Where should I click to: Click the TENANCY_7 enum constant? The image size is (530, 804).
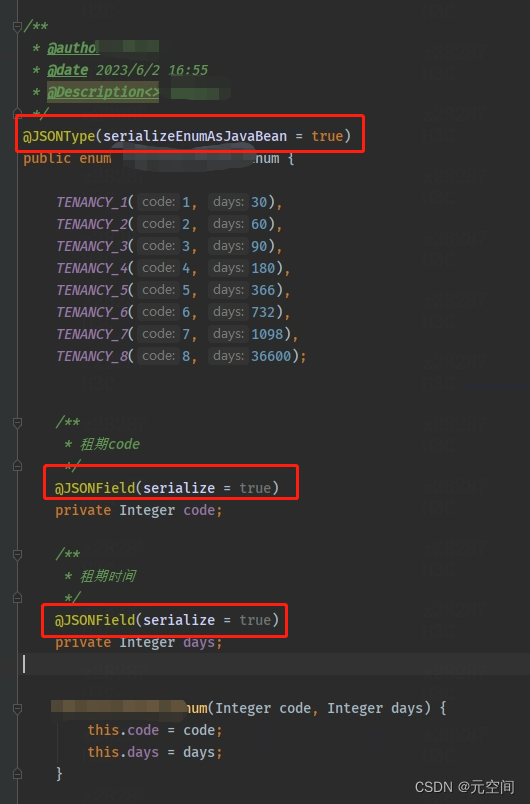click(x=92, y=334)
